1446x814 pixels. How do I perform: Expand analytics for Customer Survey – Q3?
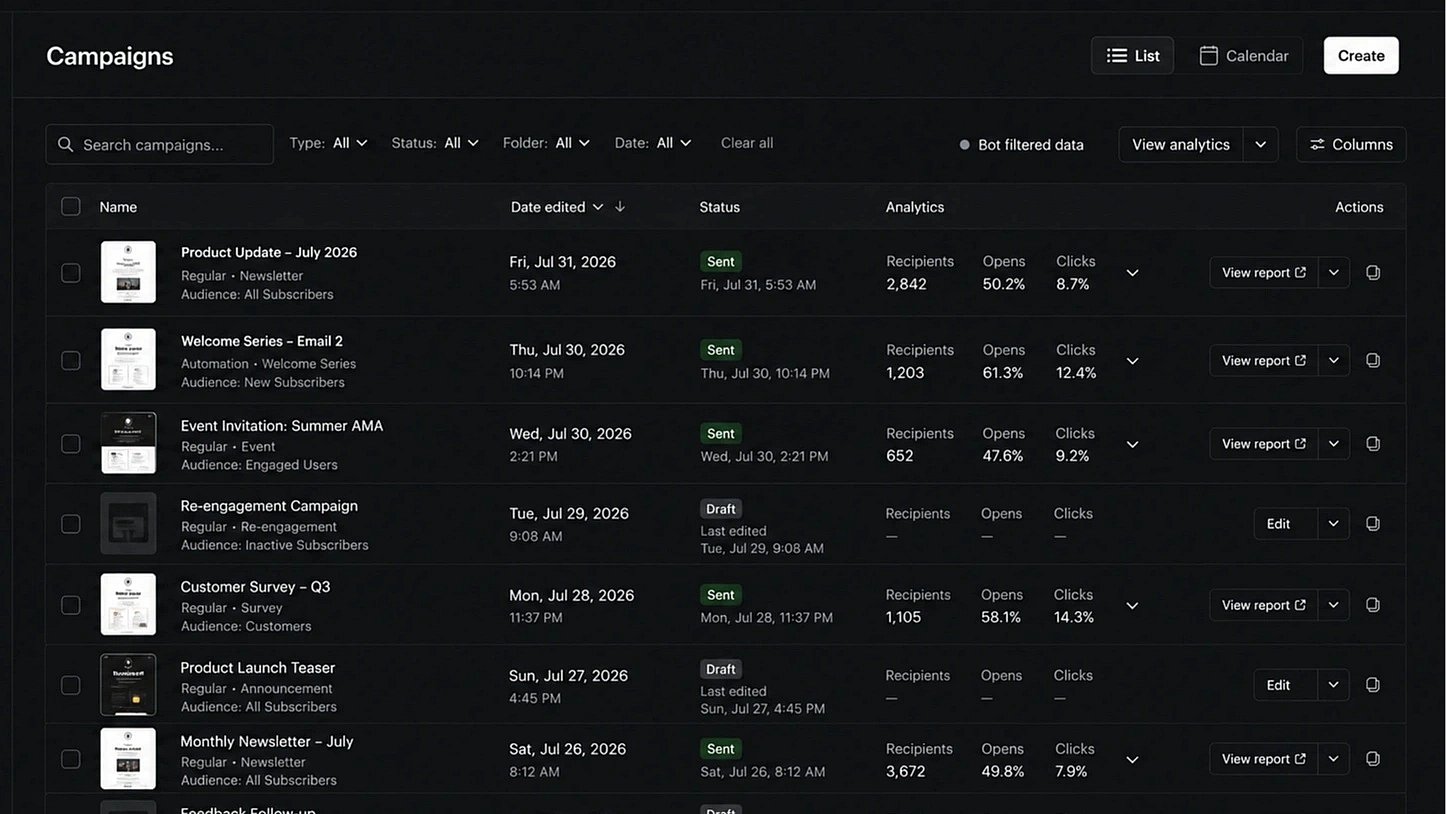tap(1132, 604)
